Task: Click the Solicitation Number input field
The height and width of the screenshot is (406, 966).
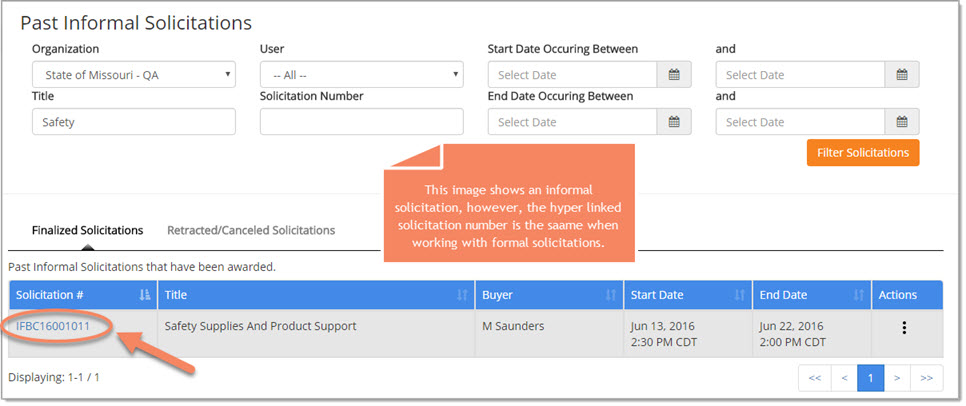Action: coord(361,122)
